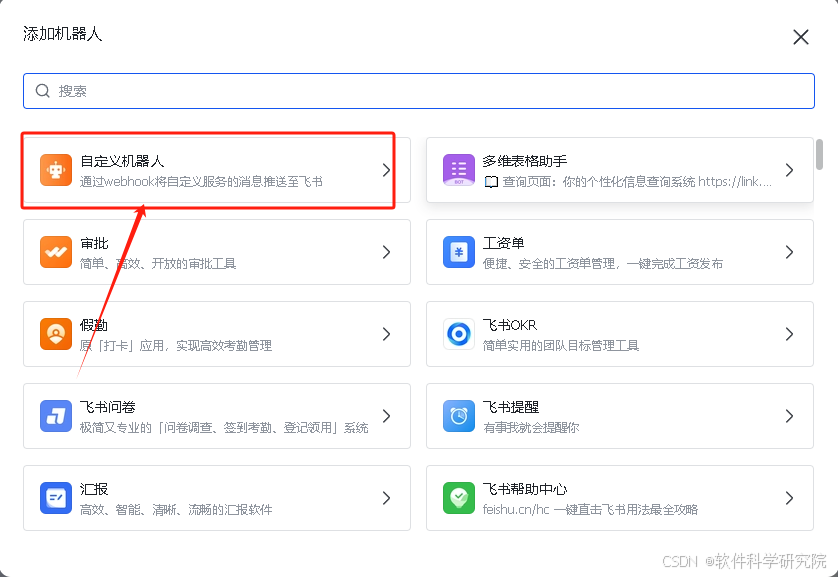Select the 假勤 title text
Screen dimensions: 838x577
[94, 325]
